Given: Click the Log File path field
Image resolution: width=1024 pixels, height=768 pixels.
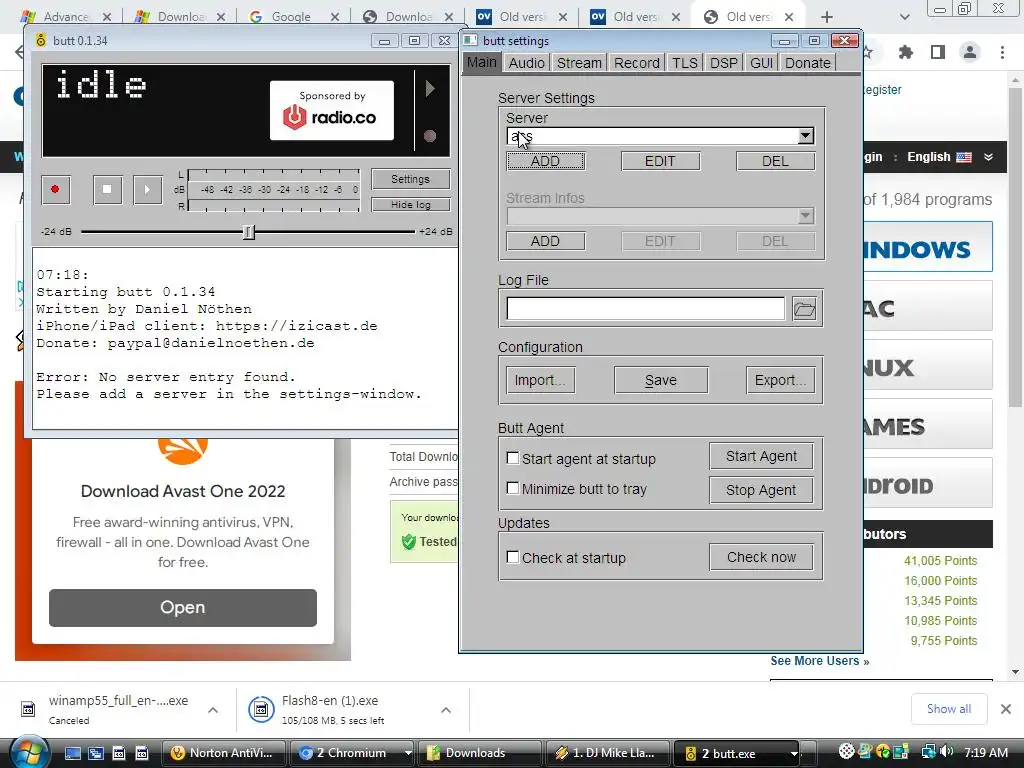Looking at the screenshot, I should tap(645, 308).
